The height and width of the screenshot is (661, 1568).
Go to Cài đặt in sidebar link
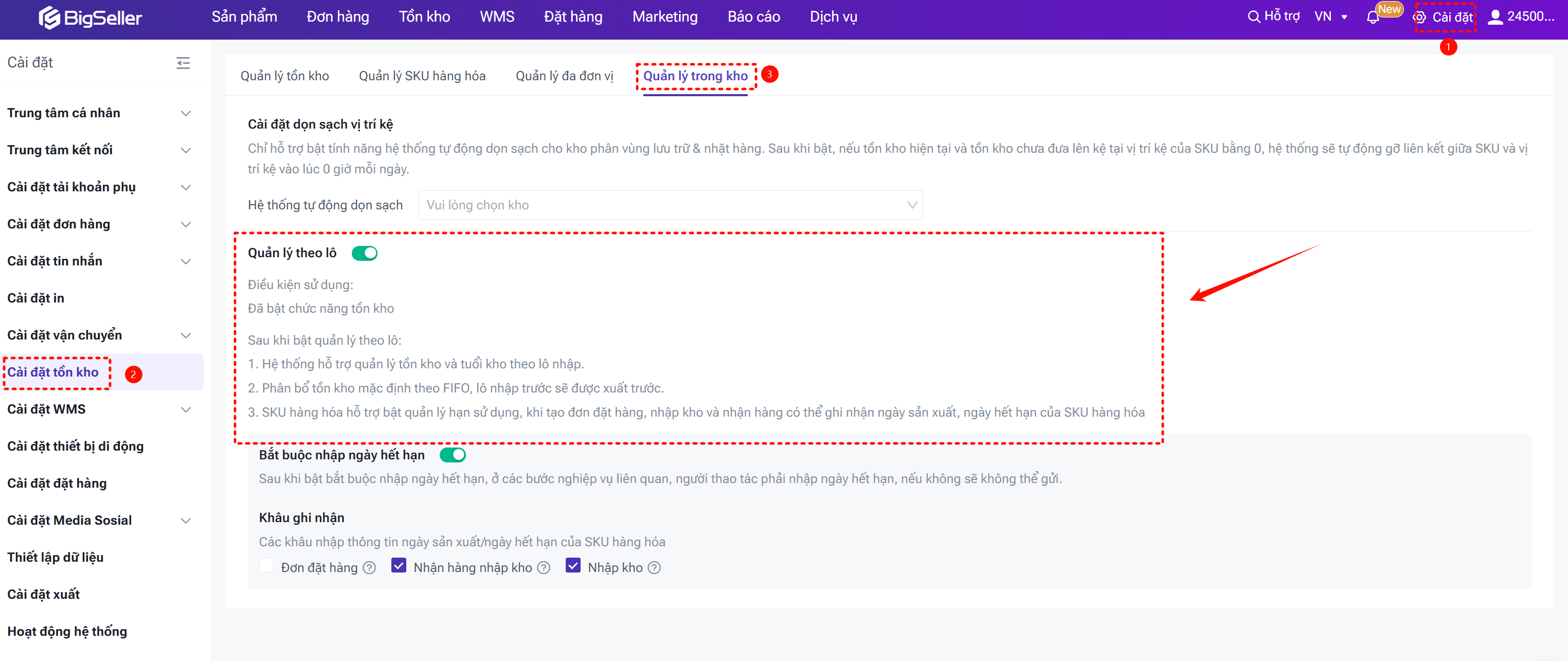click(36, 298)
